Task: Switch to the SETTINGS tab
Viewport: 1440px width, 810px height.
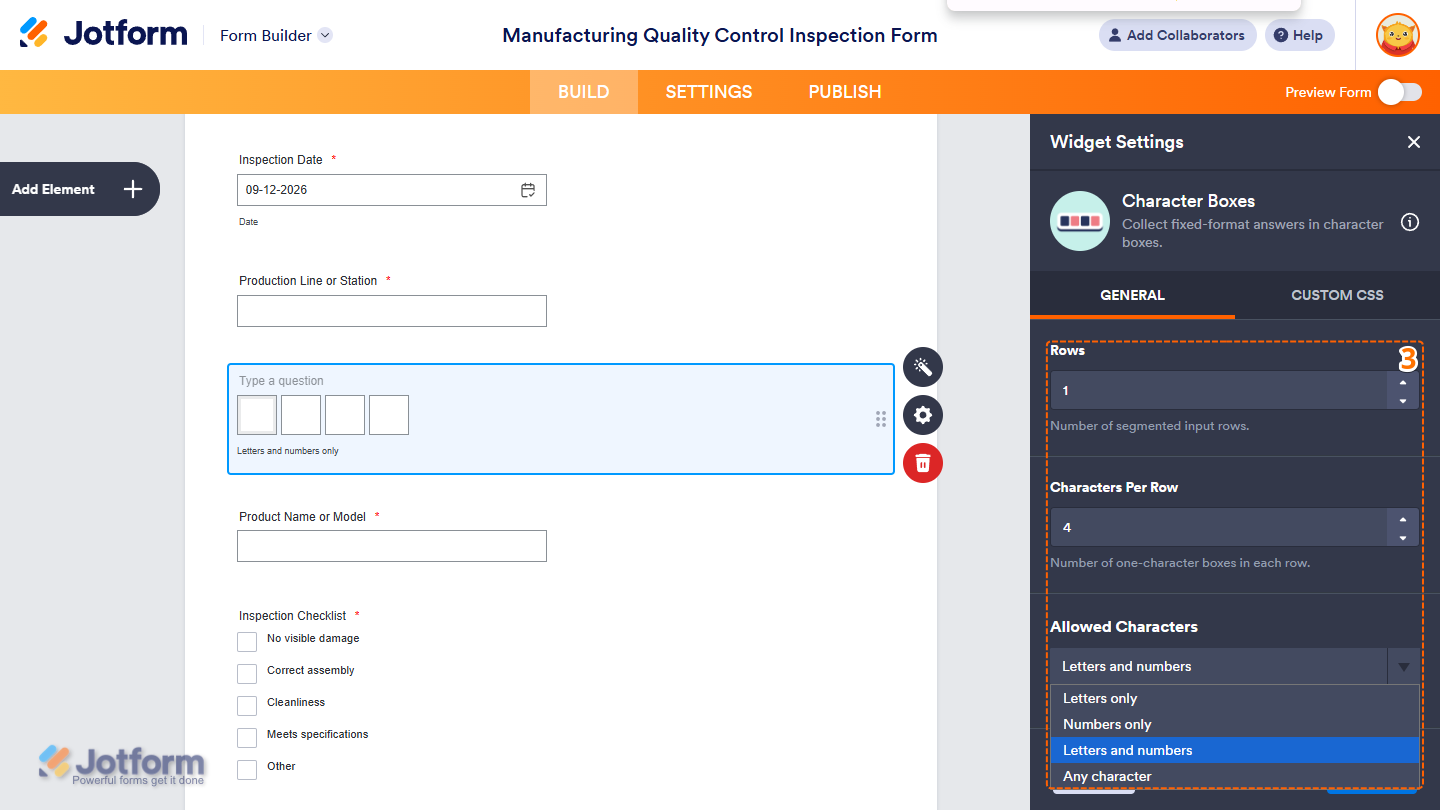Action: 709,92
